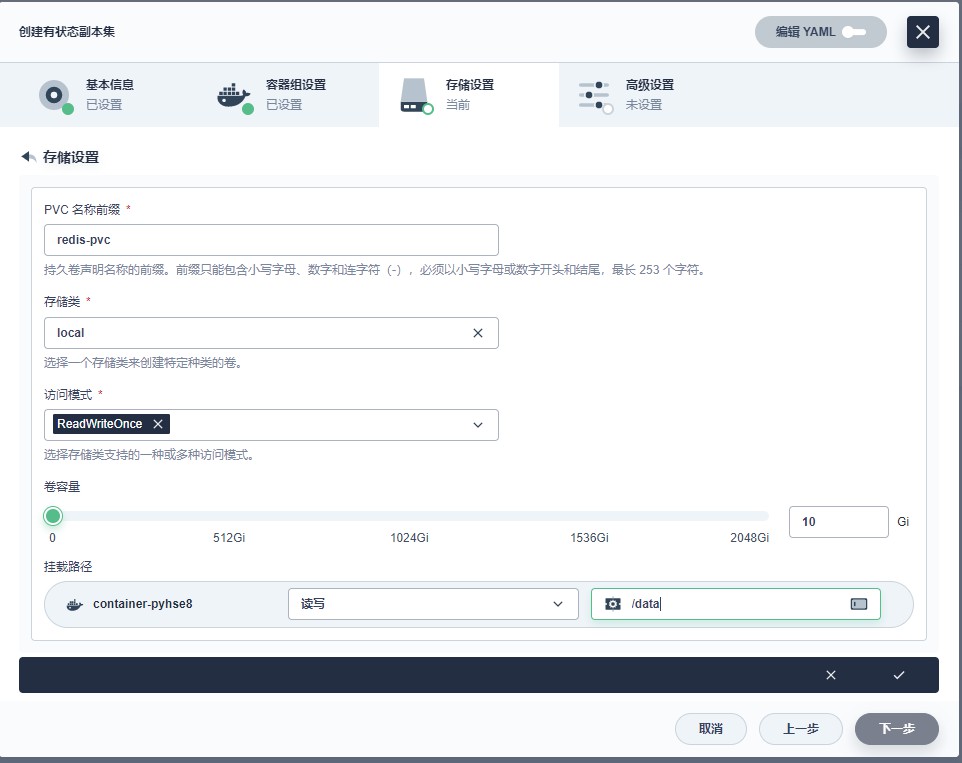The height and width of the screenshot is (763, 962).
Task: Click the sliders icon of 高级设置
Action: coord(594,96)
